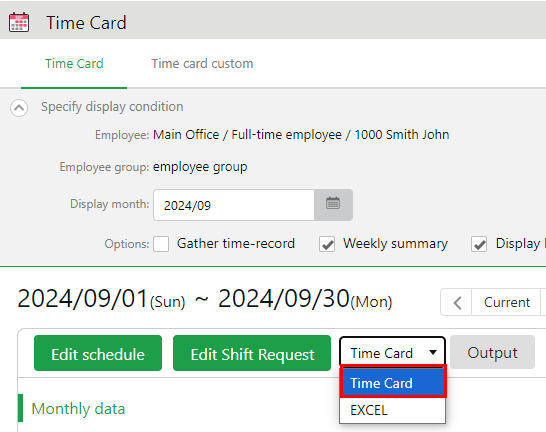Jump to the Current month
Screen dimensions: 546x432
[507, 302]
